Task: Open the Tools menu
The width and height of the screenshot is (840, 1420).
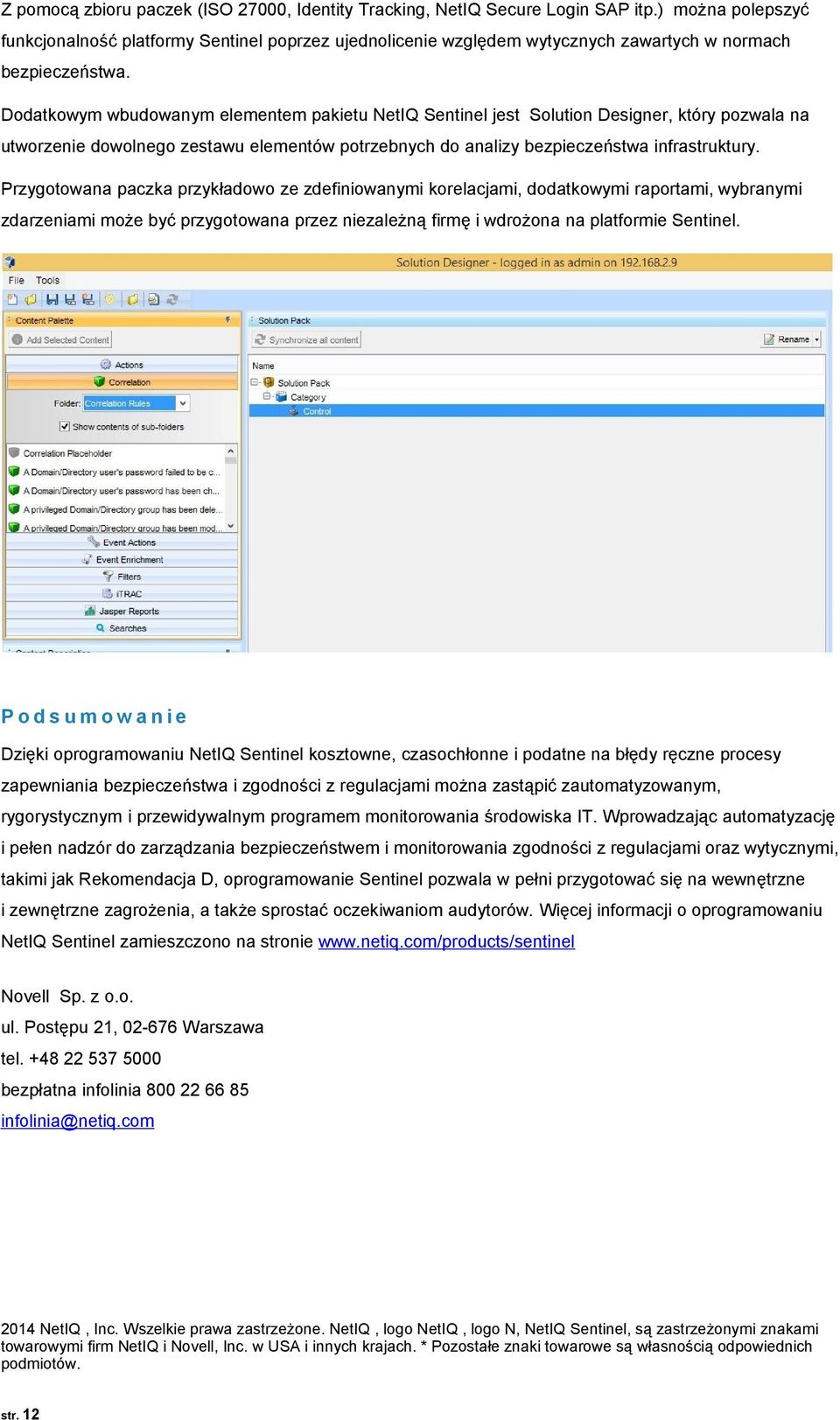Action: pos(47,281)
